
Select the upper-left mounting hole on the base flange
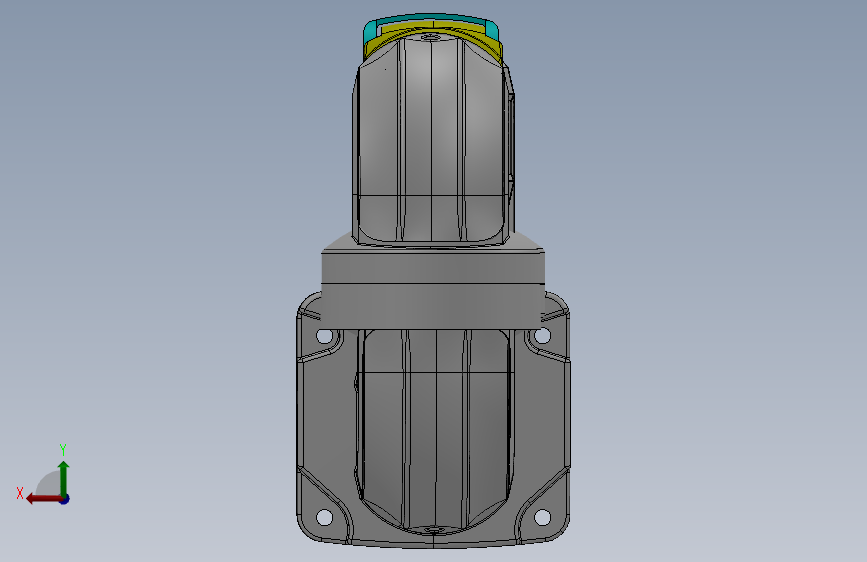pyautogui.click(x=325, y=336)
